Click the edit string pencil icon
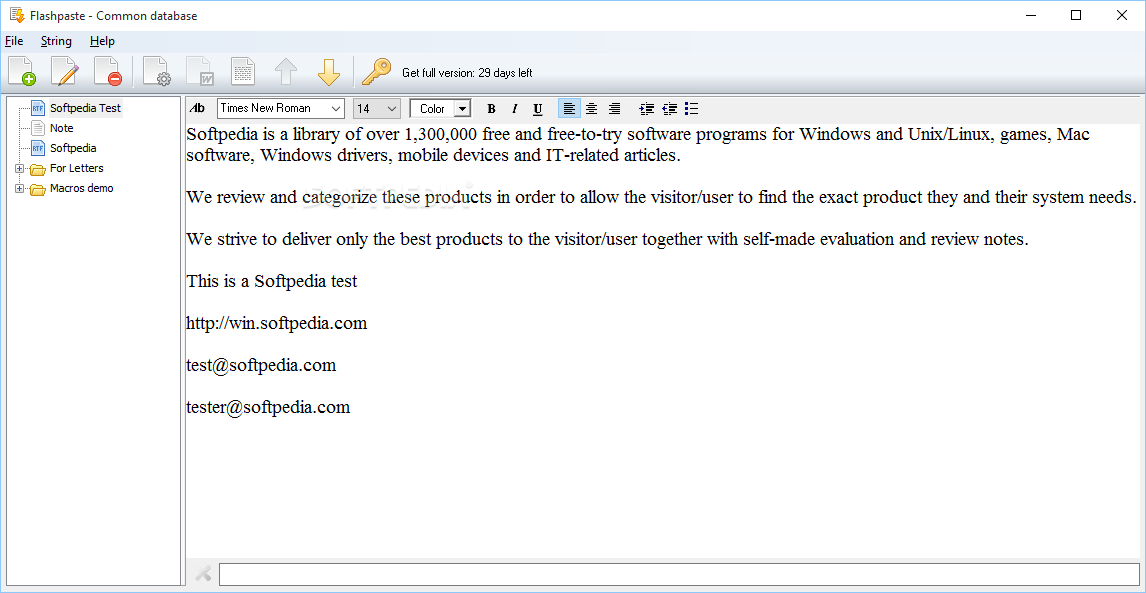Screen dimensions: 1146x593 65,72
